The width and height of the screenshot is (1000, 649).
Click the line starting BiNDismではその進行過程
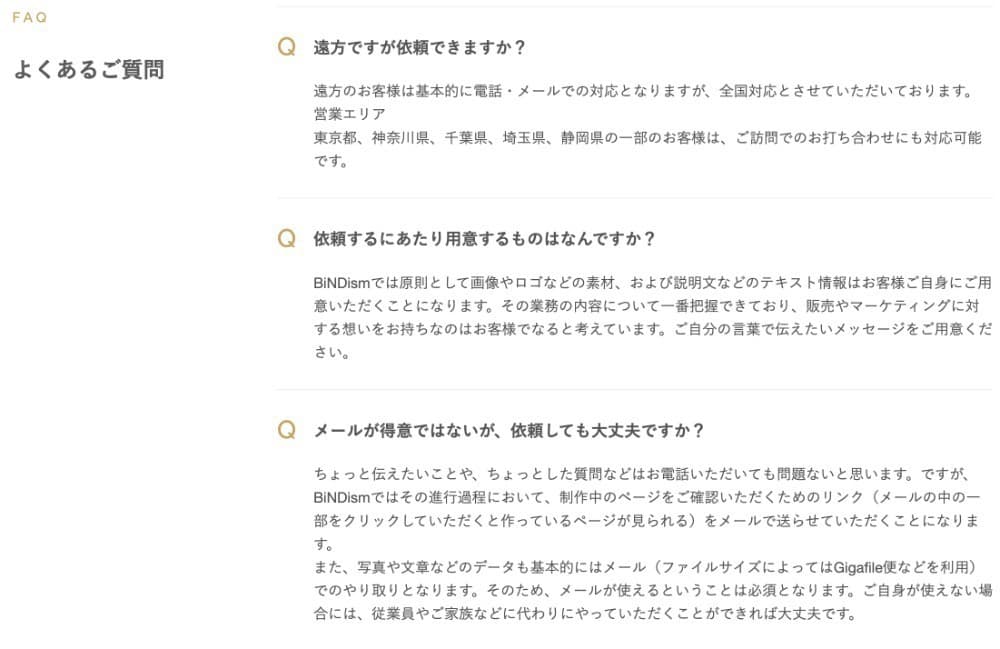pos(647,497)
